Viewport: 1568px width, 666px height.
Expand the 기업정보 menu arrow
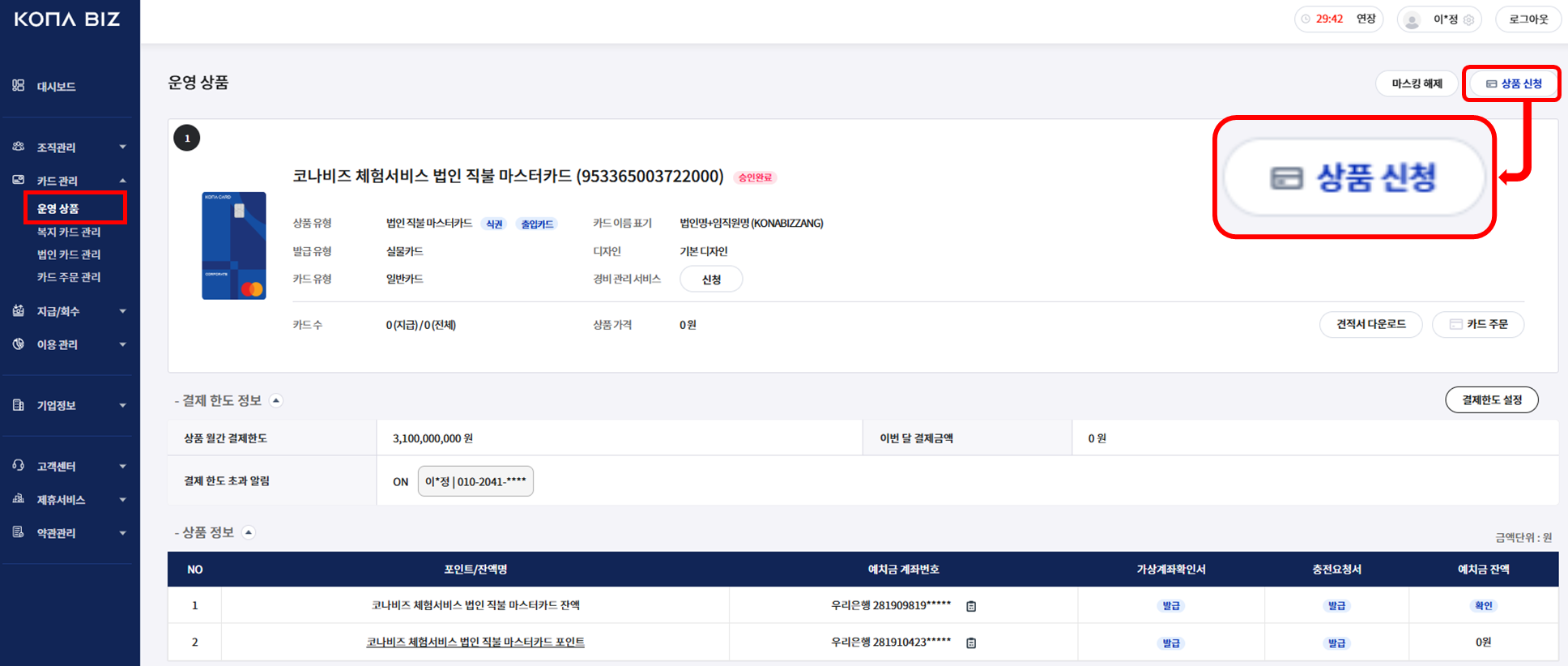pyautogui.click(x=123, y=405)
